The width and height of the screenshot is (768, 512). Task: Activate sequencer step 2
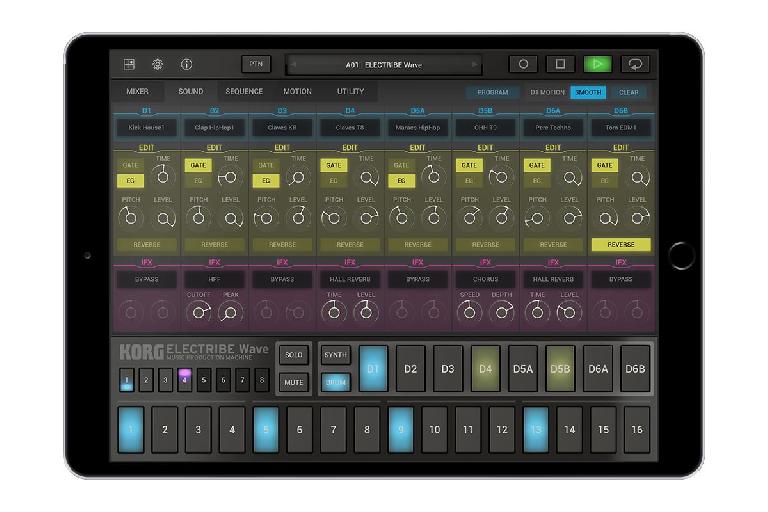click(x=165, y=429)
